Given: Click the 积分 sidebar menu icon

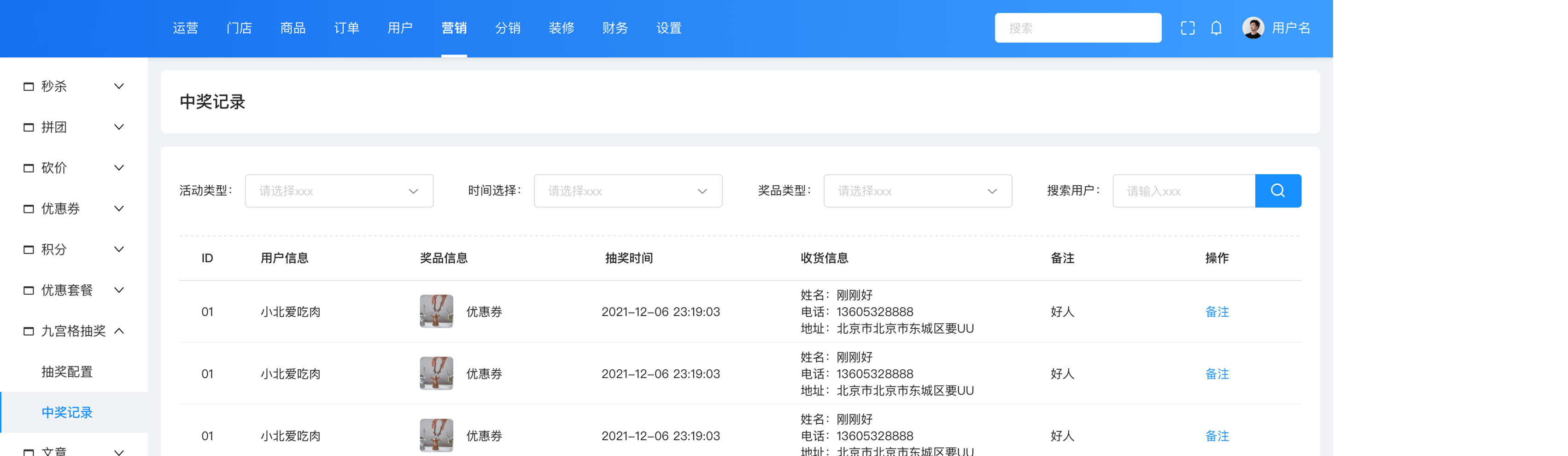Looking at the screenshot, I should (x=29, y=249).
